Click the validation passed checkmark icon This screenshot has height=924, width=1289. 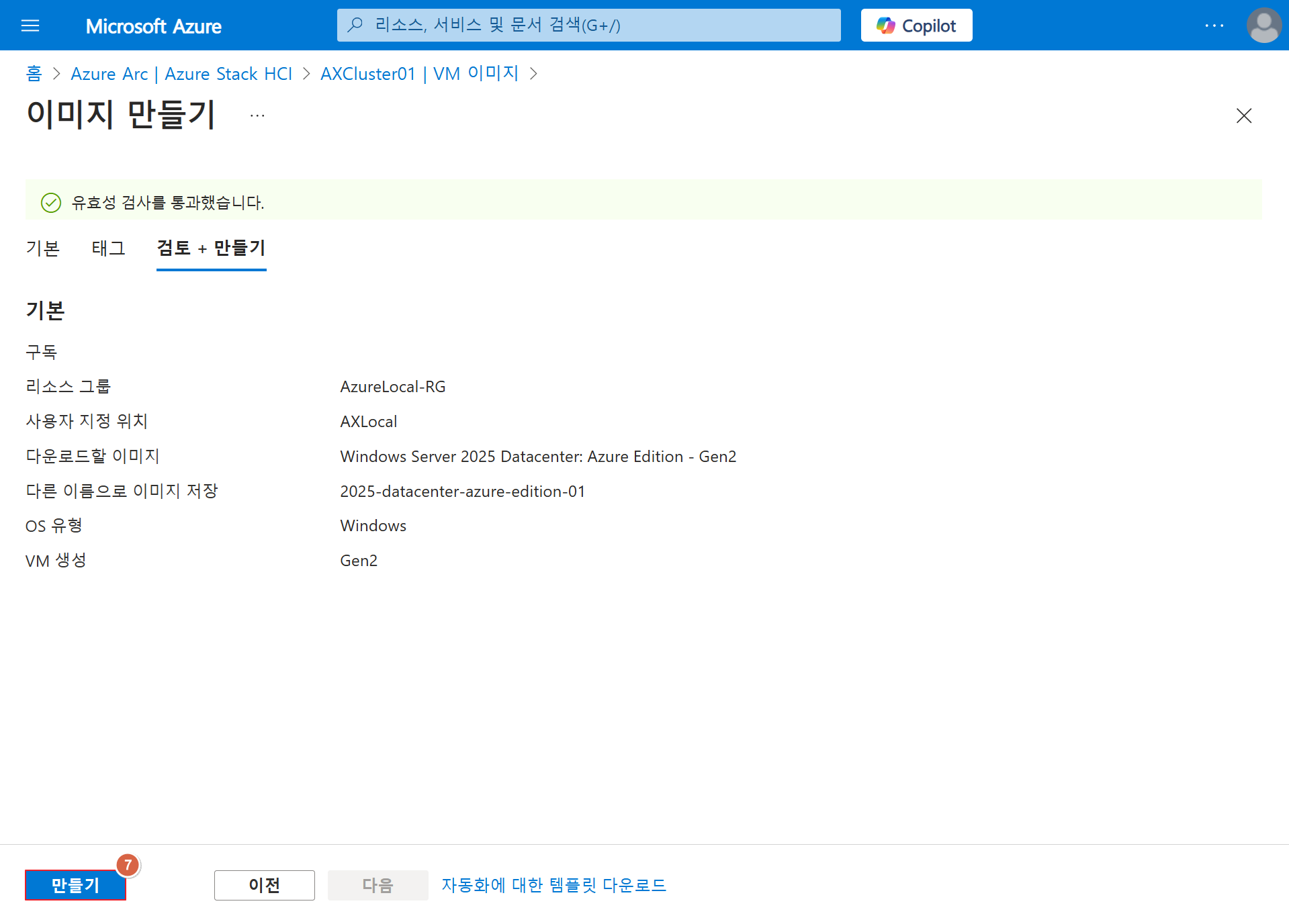coord(51,202)
